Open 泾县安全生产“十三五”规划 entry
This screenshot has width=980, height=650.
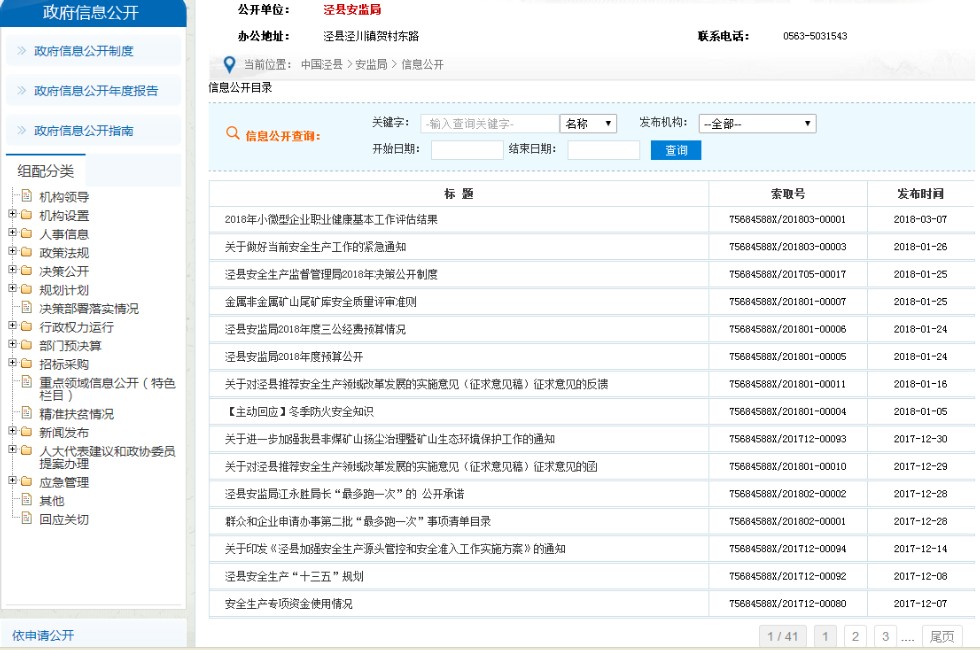pyautogui.click(x=294, y=576)
